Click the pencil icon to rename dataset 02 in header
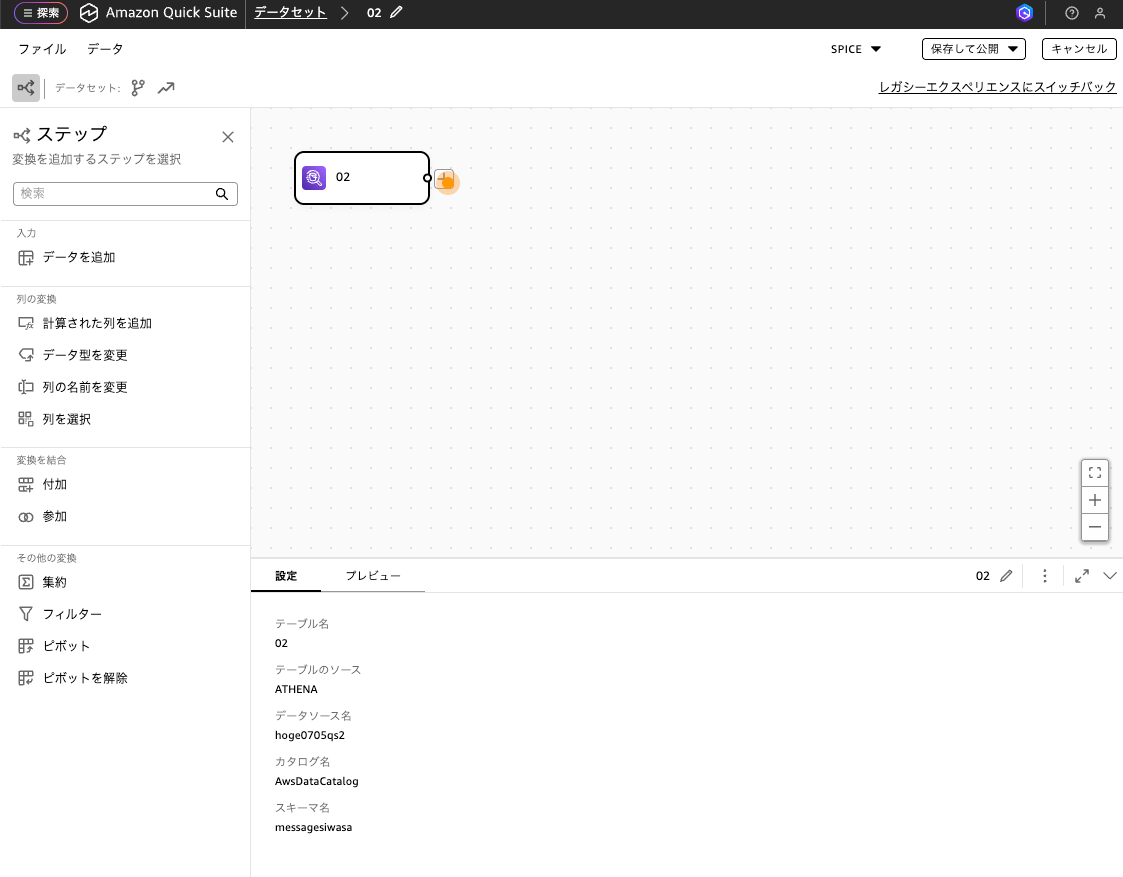The image size is (1123, 877). point(397,13)
